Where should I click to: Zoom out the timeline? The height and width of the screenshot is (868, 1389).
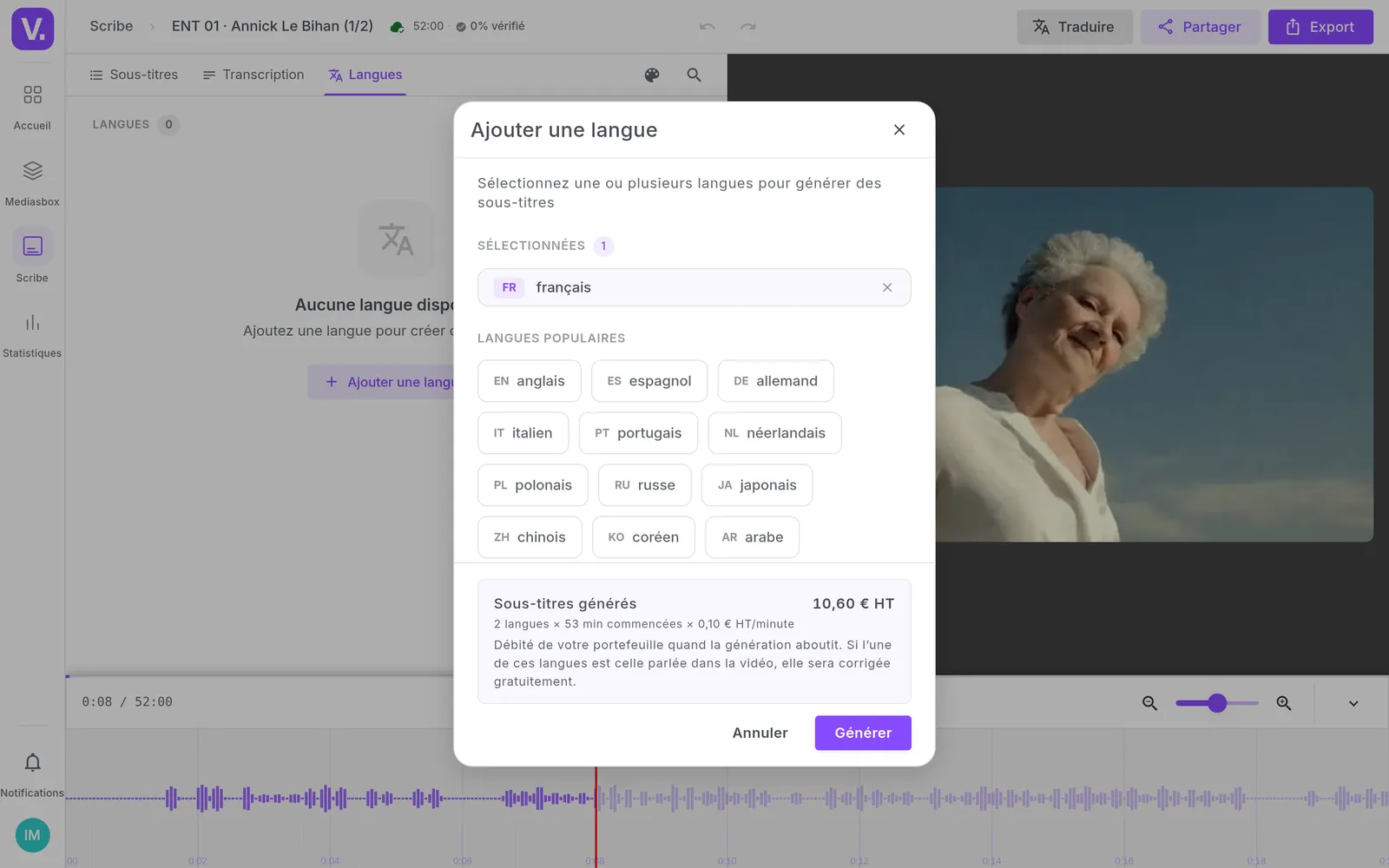click(x=1149, y=703)
